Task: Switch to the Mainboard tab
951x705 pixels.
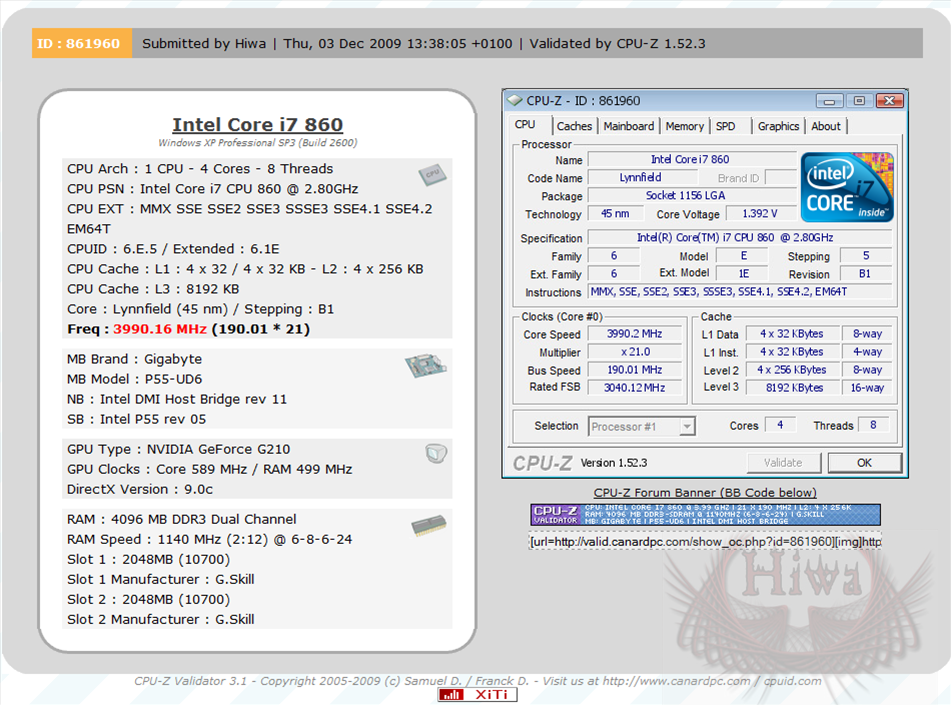Action: (628, 126)
